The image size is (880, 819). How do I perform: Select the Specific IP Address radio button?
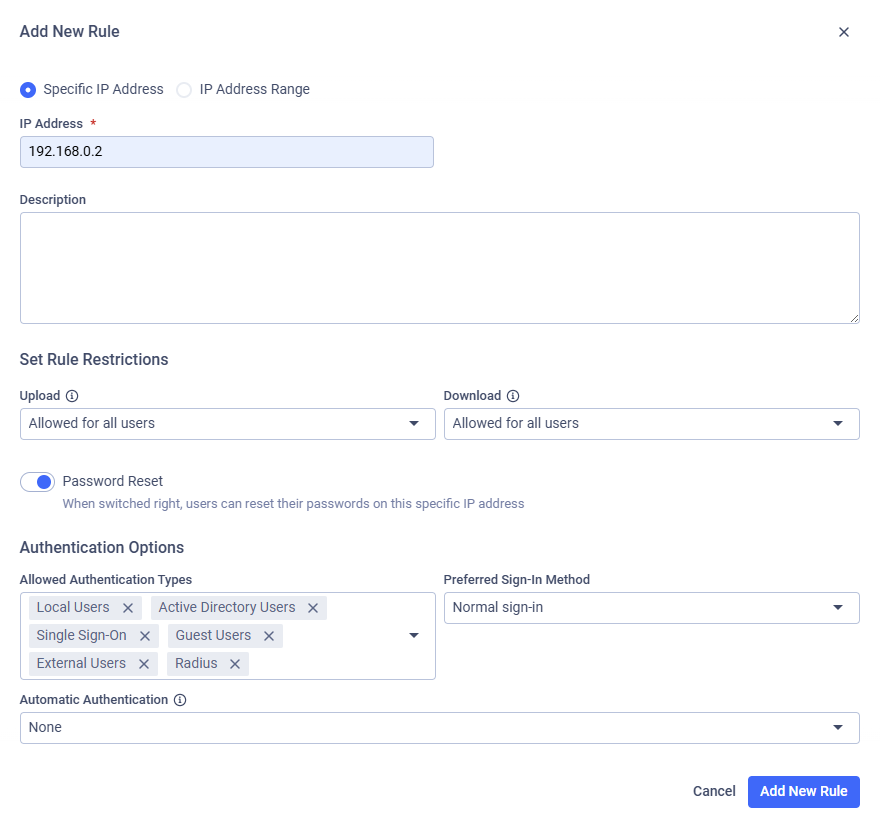coord(28,90)
